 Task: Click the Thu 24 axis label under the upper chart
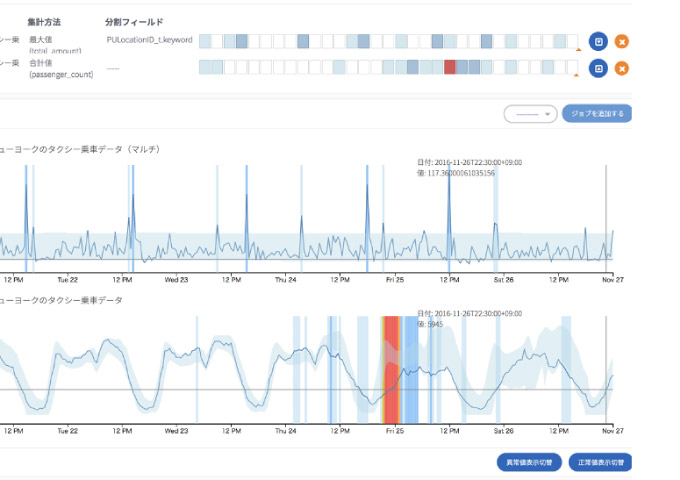(x=286, y=280)
